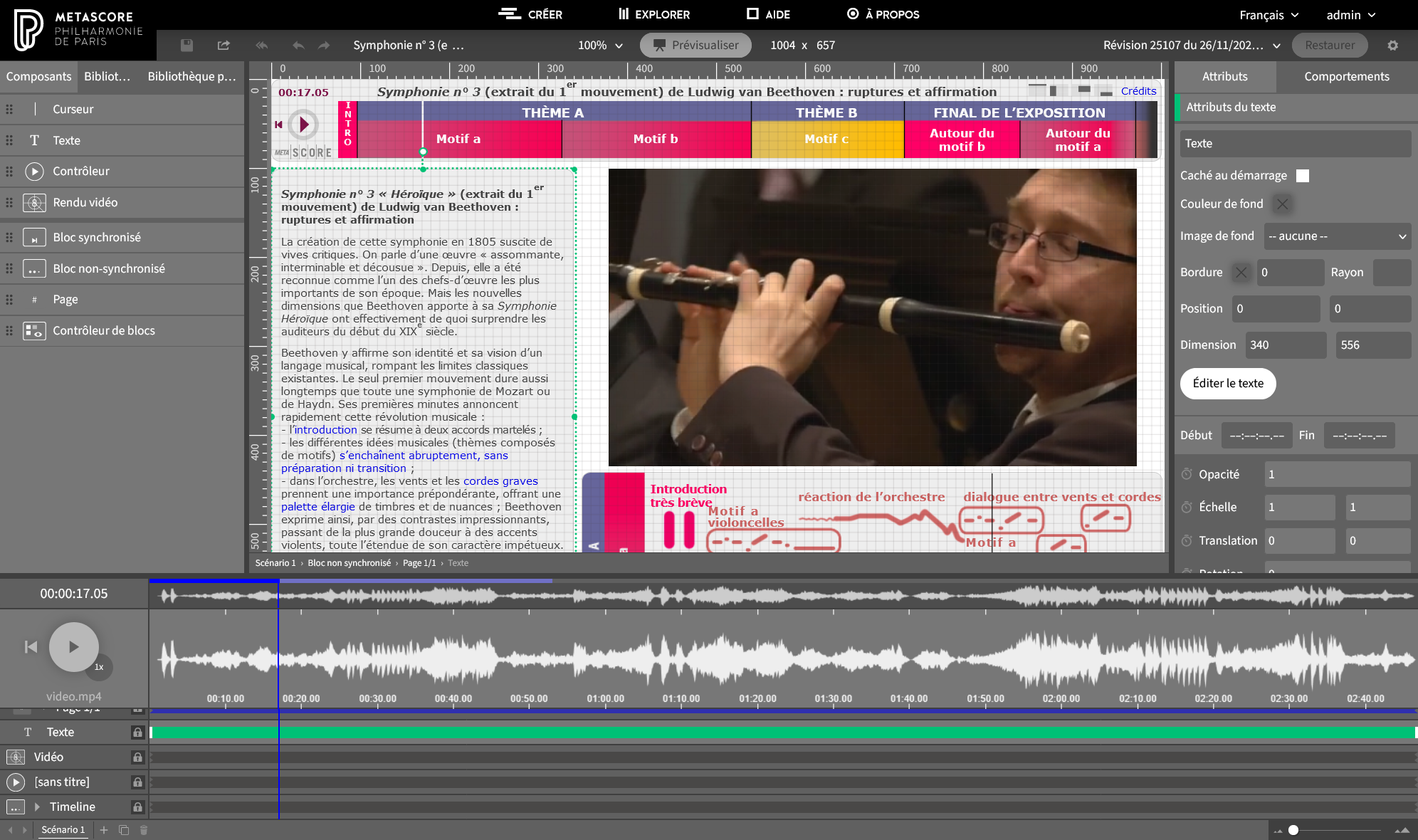The width and height of the screenshot is (1418, 840).
Task: Open the 100% zoom level dropdown
Action: (x=600, y=45)
